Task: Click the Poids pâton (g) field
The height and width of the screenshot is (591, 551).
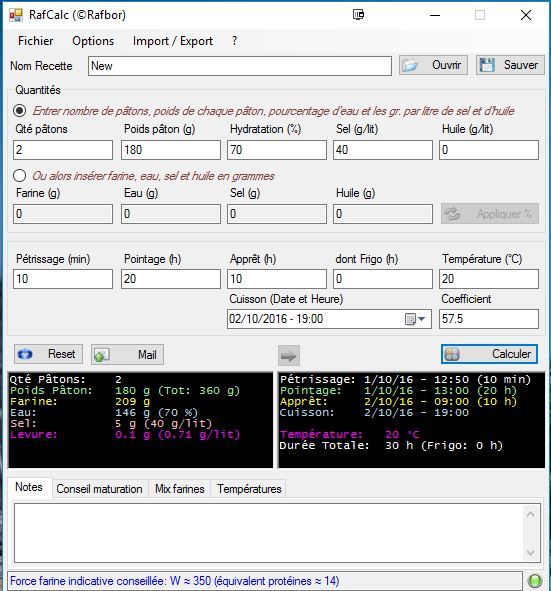Action: coord(171,150)
